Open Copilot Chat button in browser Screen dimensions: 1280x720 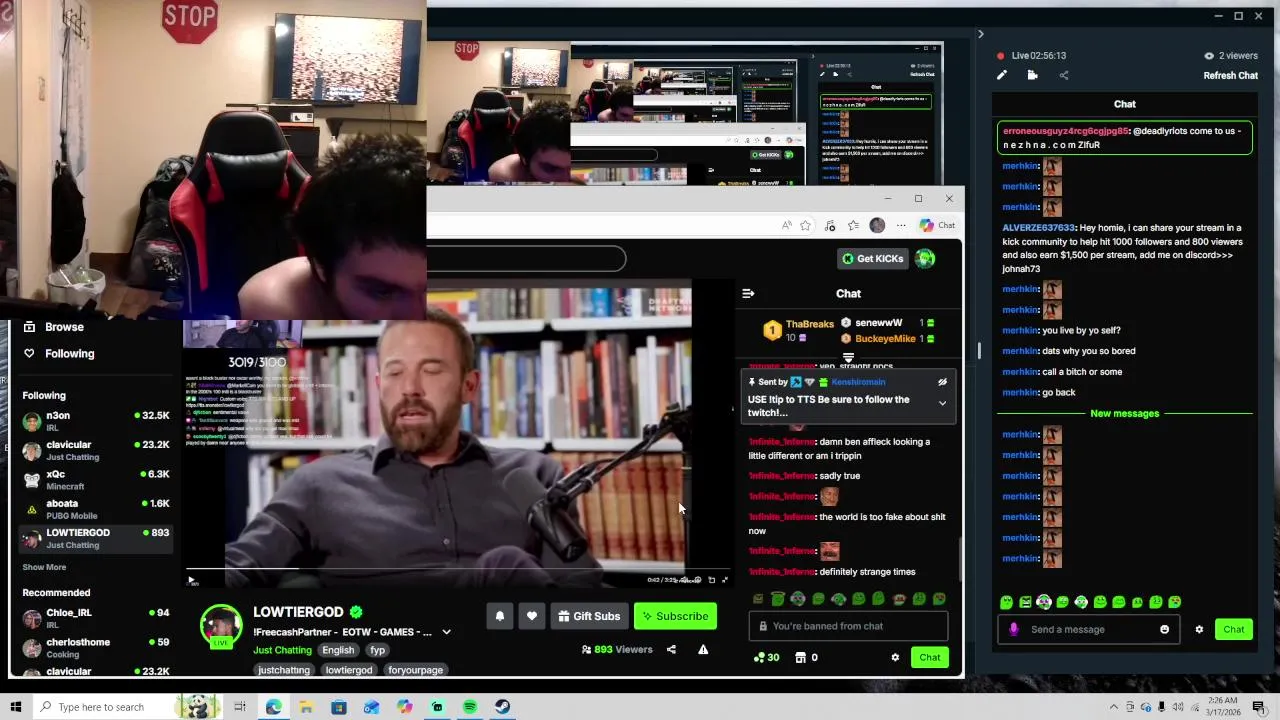tap(937, 225)
